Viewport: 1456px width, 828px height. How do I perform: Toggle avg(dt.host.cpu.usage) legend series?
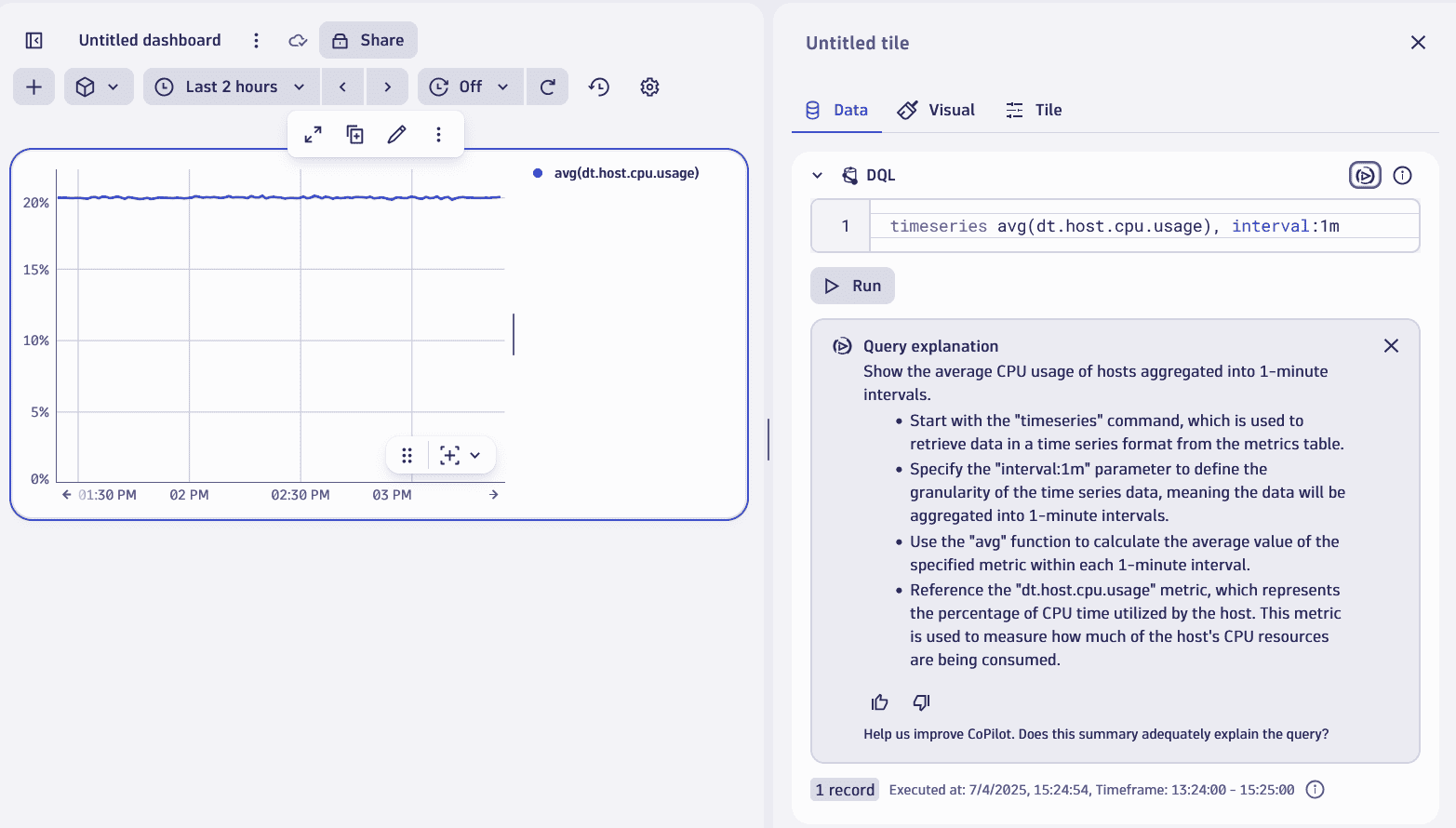tap(616, 173)
